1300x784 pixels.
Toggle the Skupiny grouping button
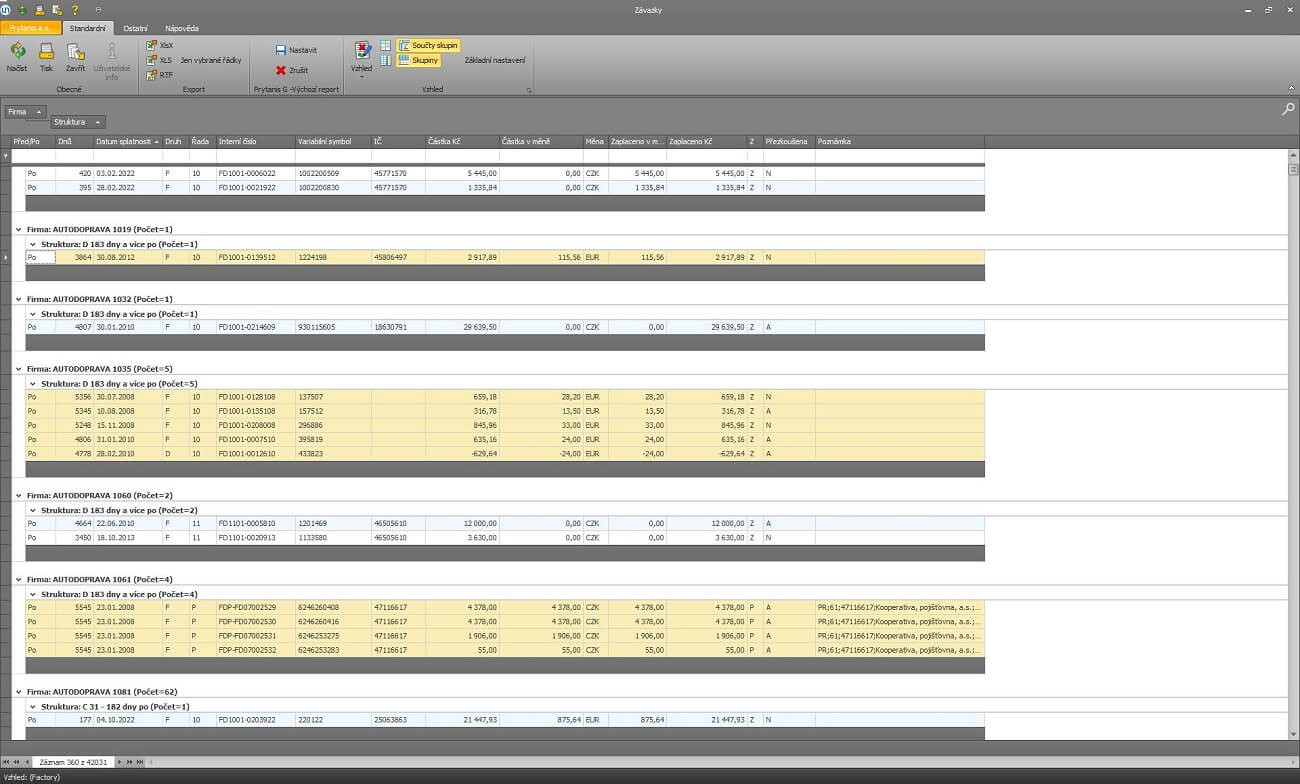(419, 60)
